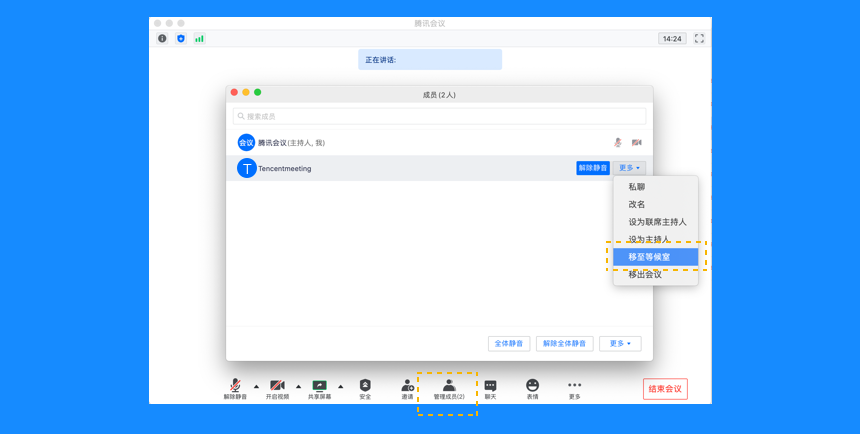Open 更多 dropdown on Tencentmeeting row
The image size is (860, 434).
tap(629, 168)
